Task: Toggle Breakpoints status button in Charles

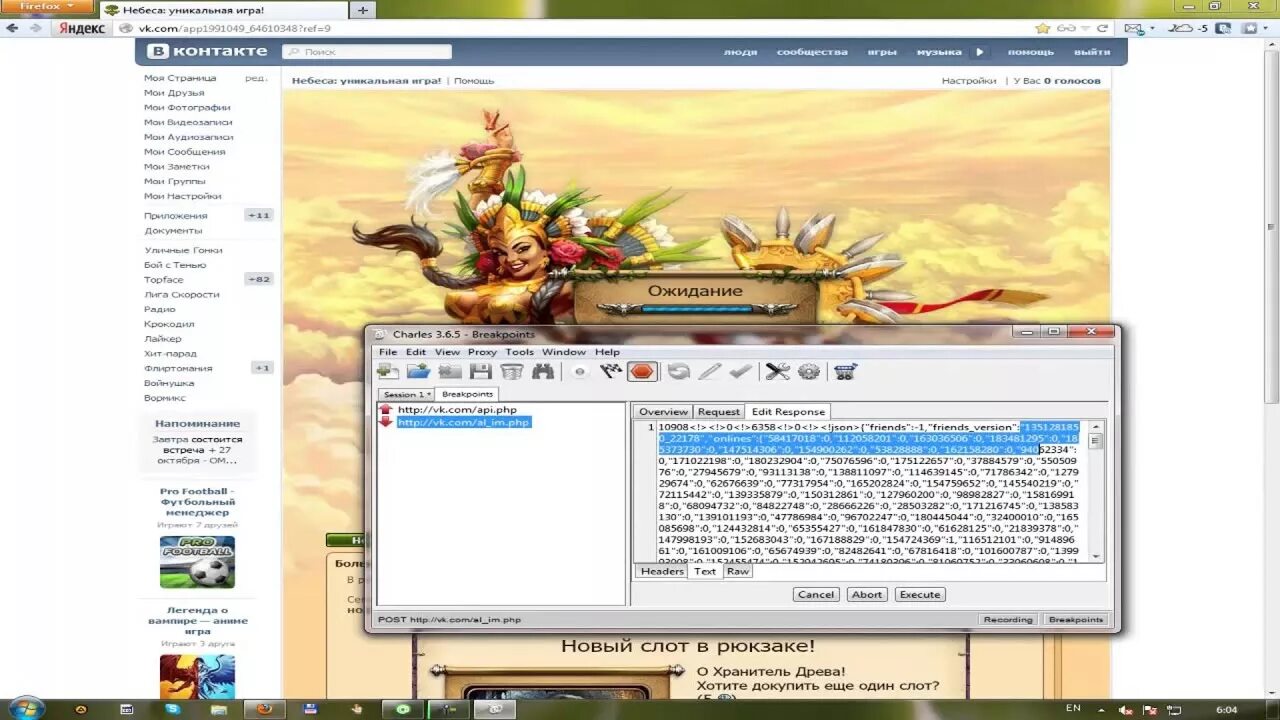Action: click(1075, 619)
